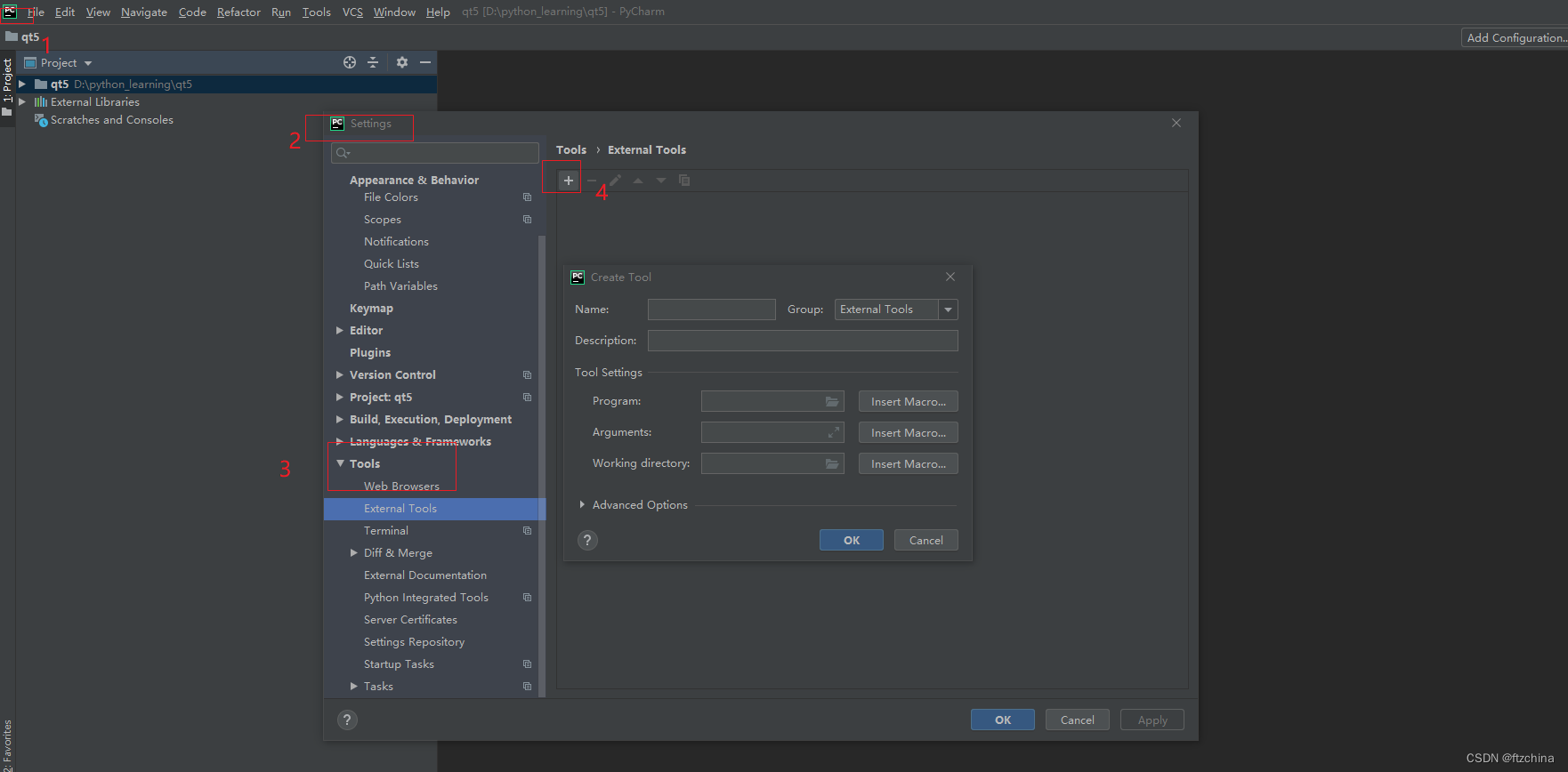Click project-level icon beside Python Integrated Tools

[x=527, y=598]
